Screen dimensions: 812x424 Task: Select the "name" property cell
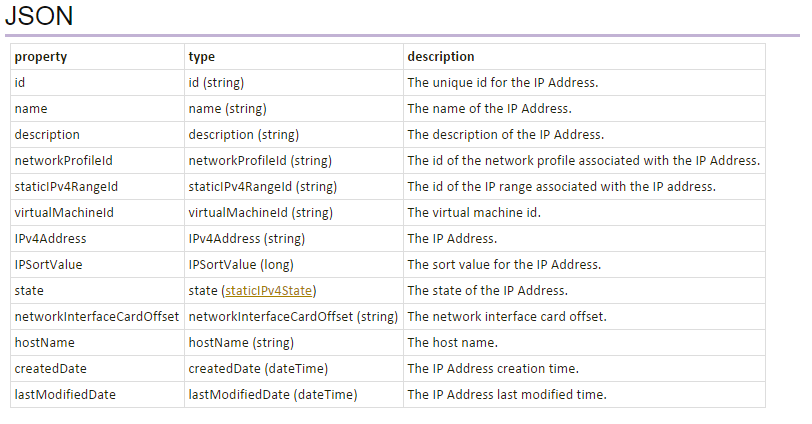coord(31,108)
